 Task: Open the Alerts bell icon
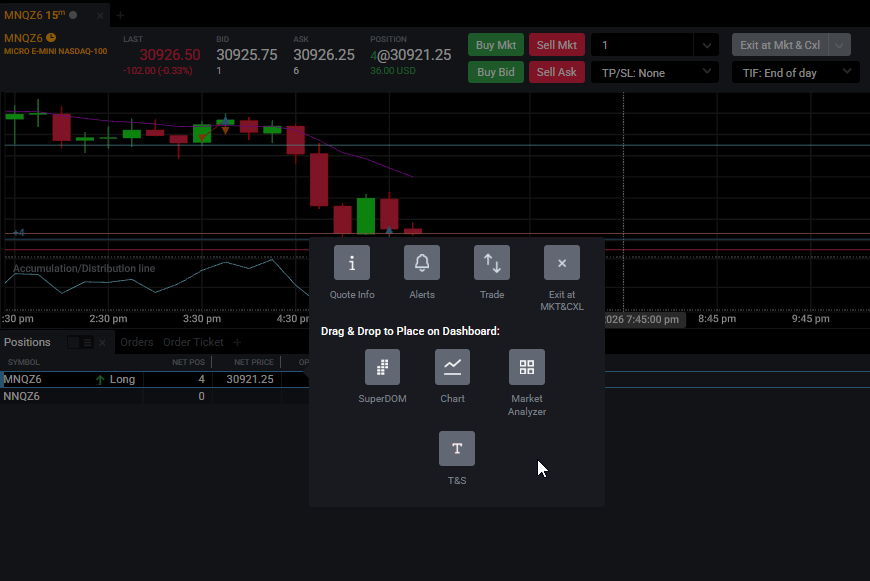[x=422, y=262]
